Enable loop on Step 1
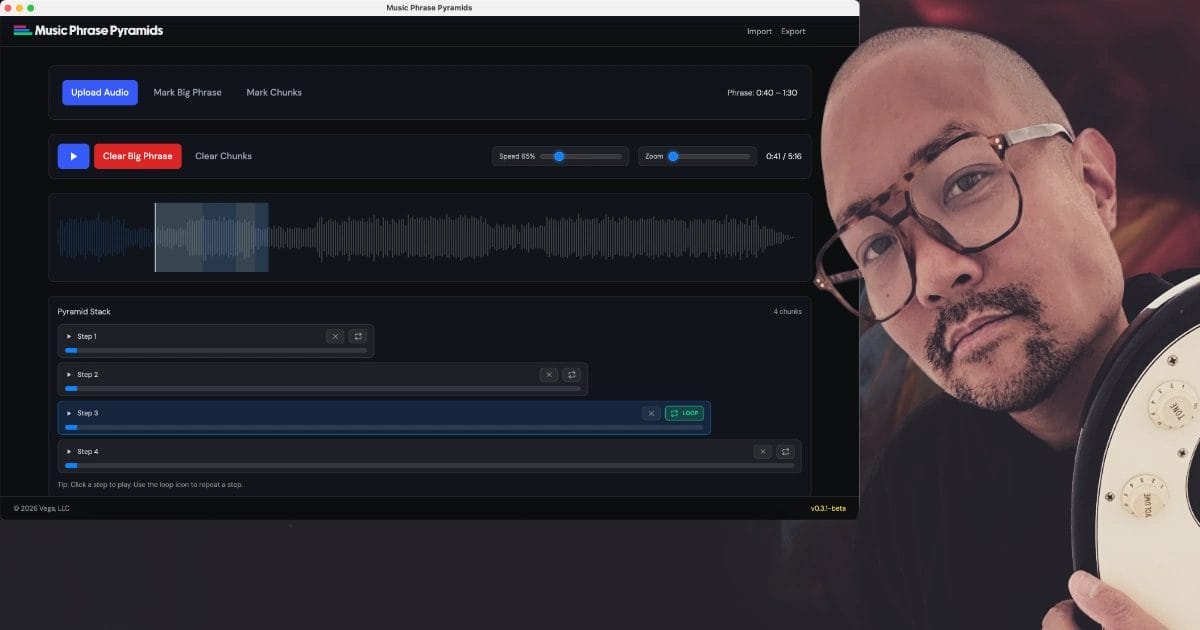 point(358,336)
